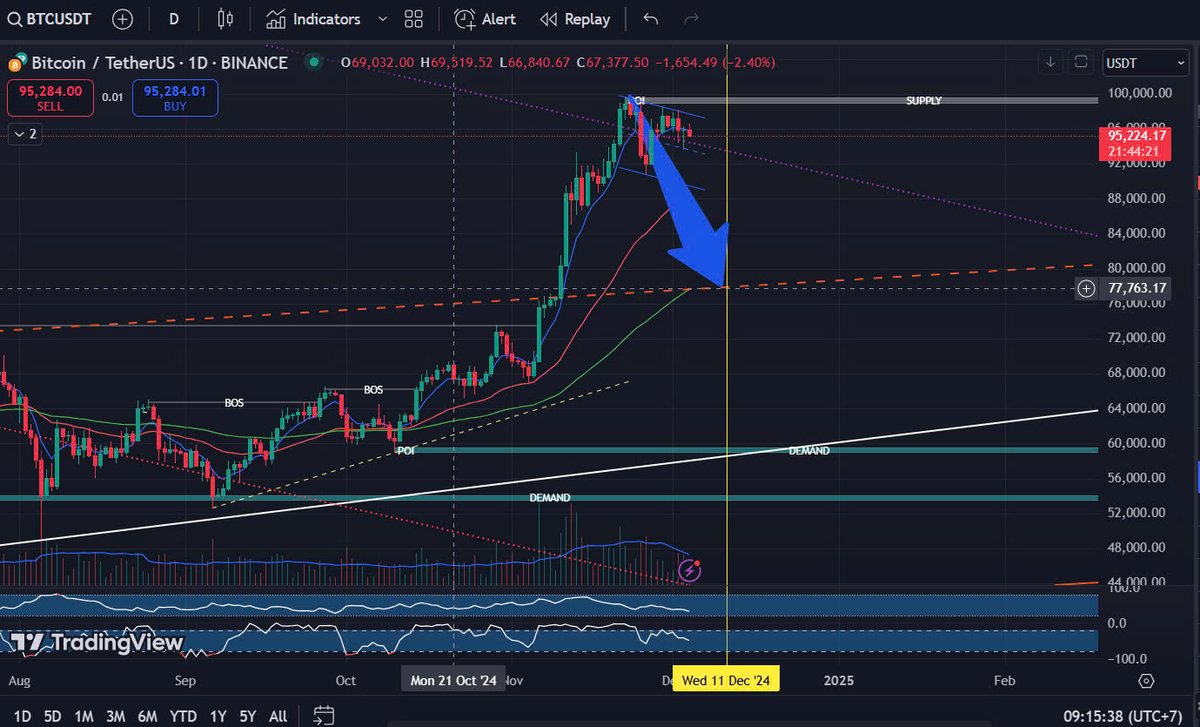Click the BOS label near September
Image resolution: width=1200 pixels, height=727 pixels.
[234, 403]
